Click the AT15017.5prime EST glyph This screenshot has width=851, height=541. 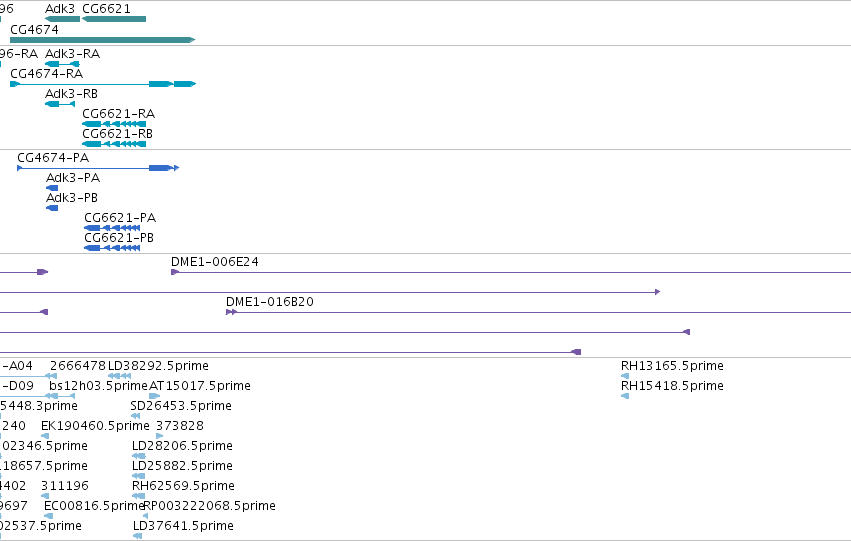click(x=154, y=396)
